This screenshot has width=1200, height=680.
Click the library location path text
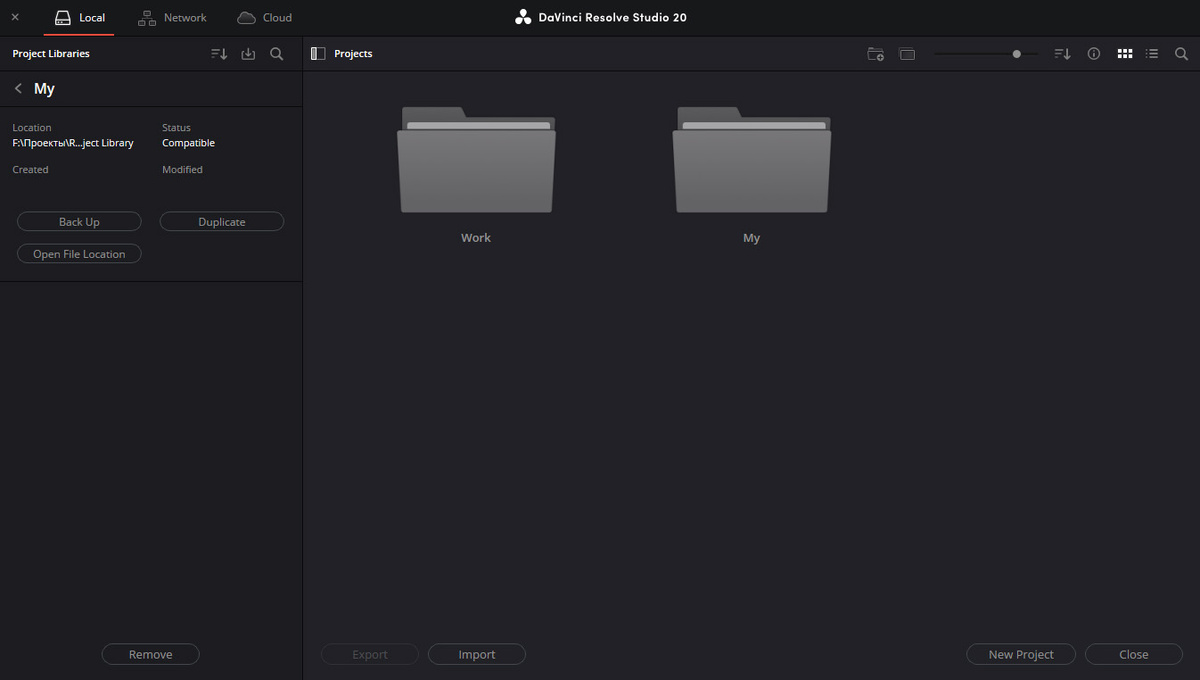73,143
